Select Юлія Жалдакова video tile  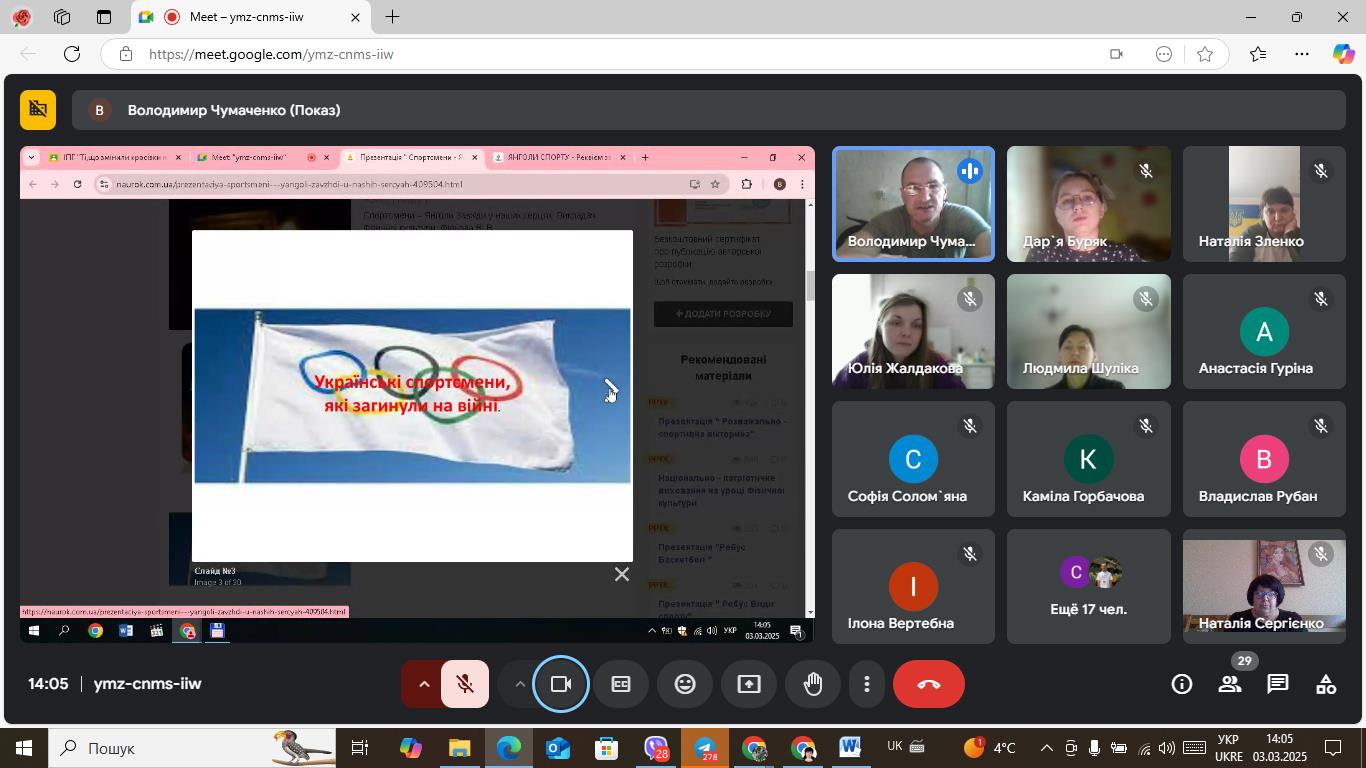click(913, 331)
